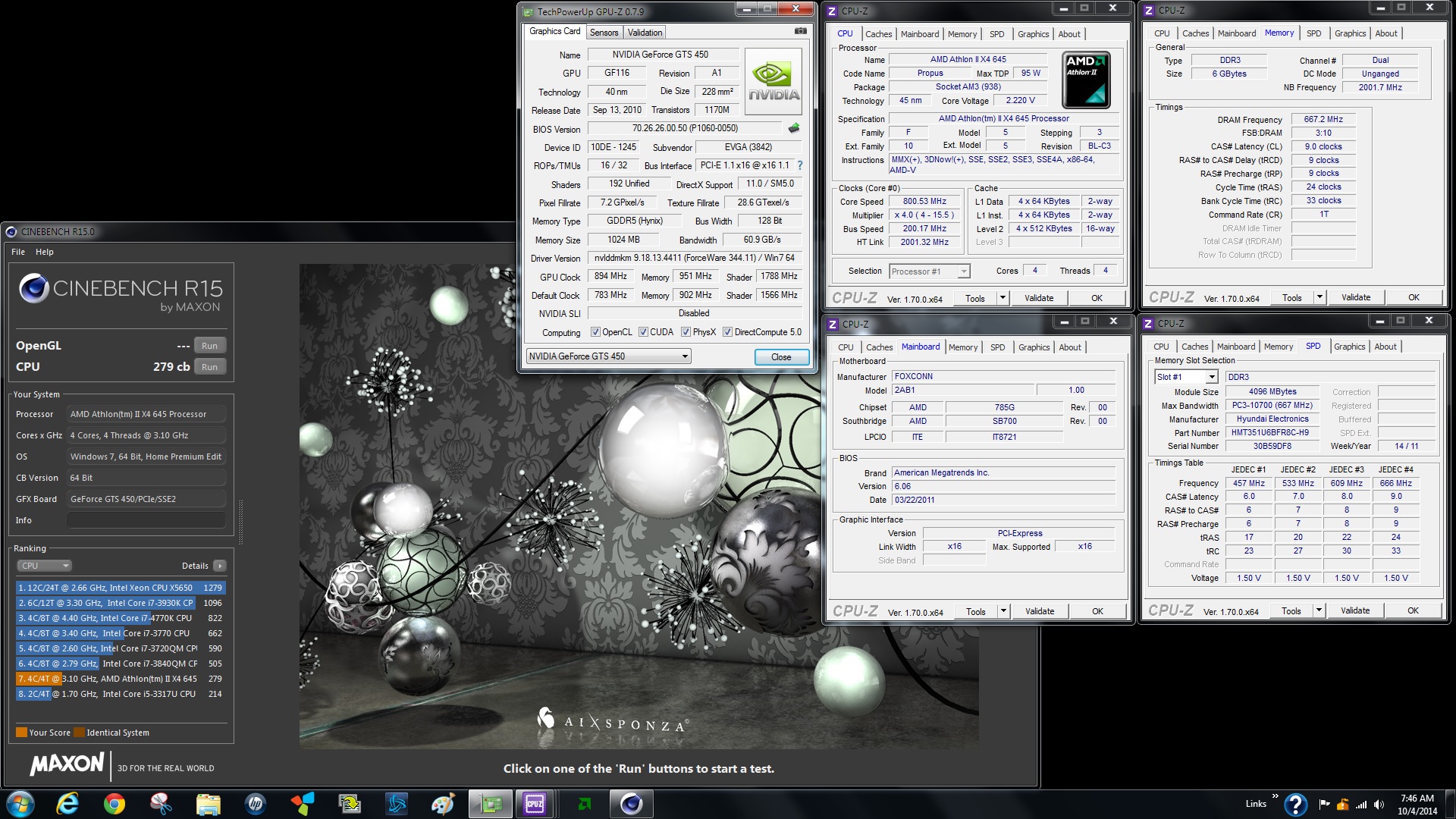Launch Internet Explorer from the taskbar
Viewport: 1456px width, 819px height.
coord(68,804)
